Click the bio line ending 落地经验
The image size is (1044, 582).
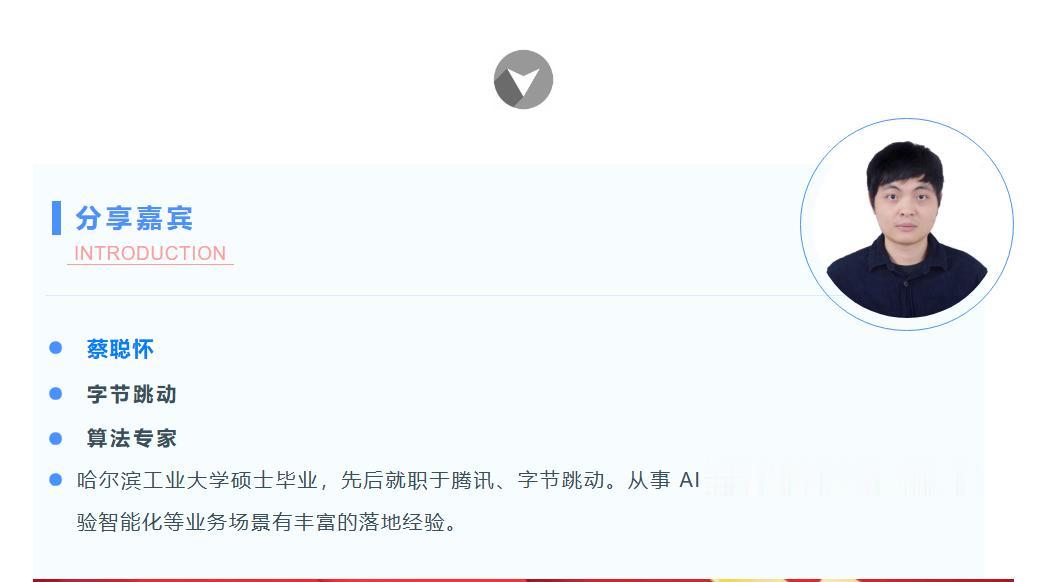coord(267,522)
